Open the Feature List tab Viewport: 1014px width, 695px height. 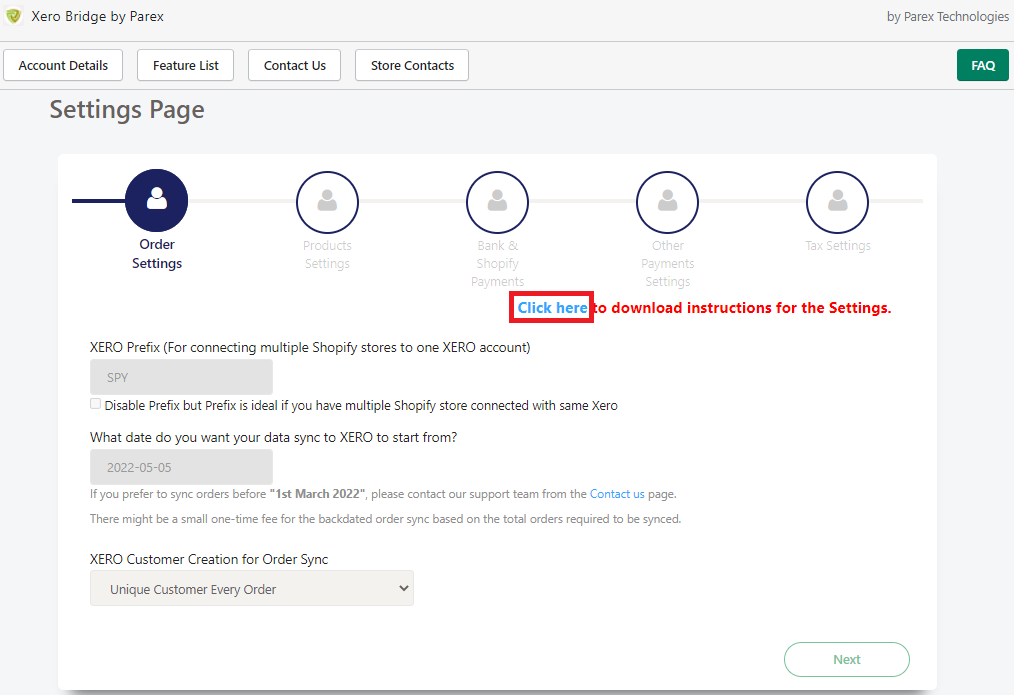186,65
